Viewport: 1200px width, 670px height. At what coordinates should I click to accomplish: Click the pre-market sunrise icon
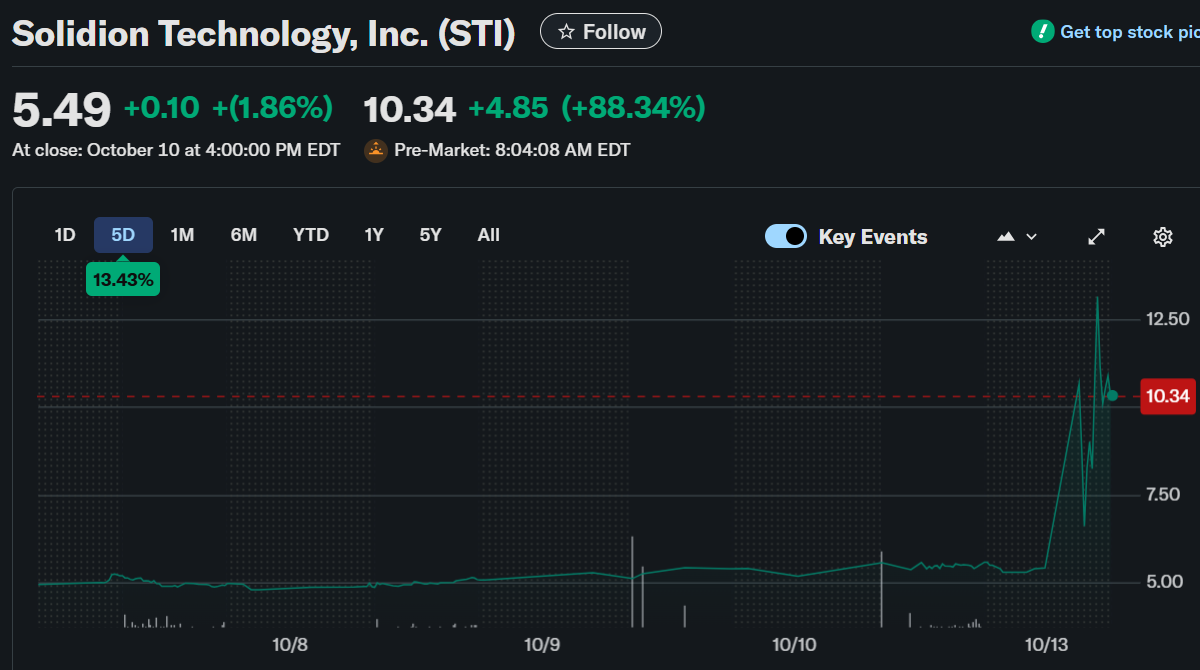pos(376,151)
